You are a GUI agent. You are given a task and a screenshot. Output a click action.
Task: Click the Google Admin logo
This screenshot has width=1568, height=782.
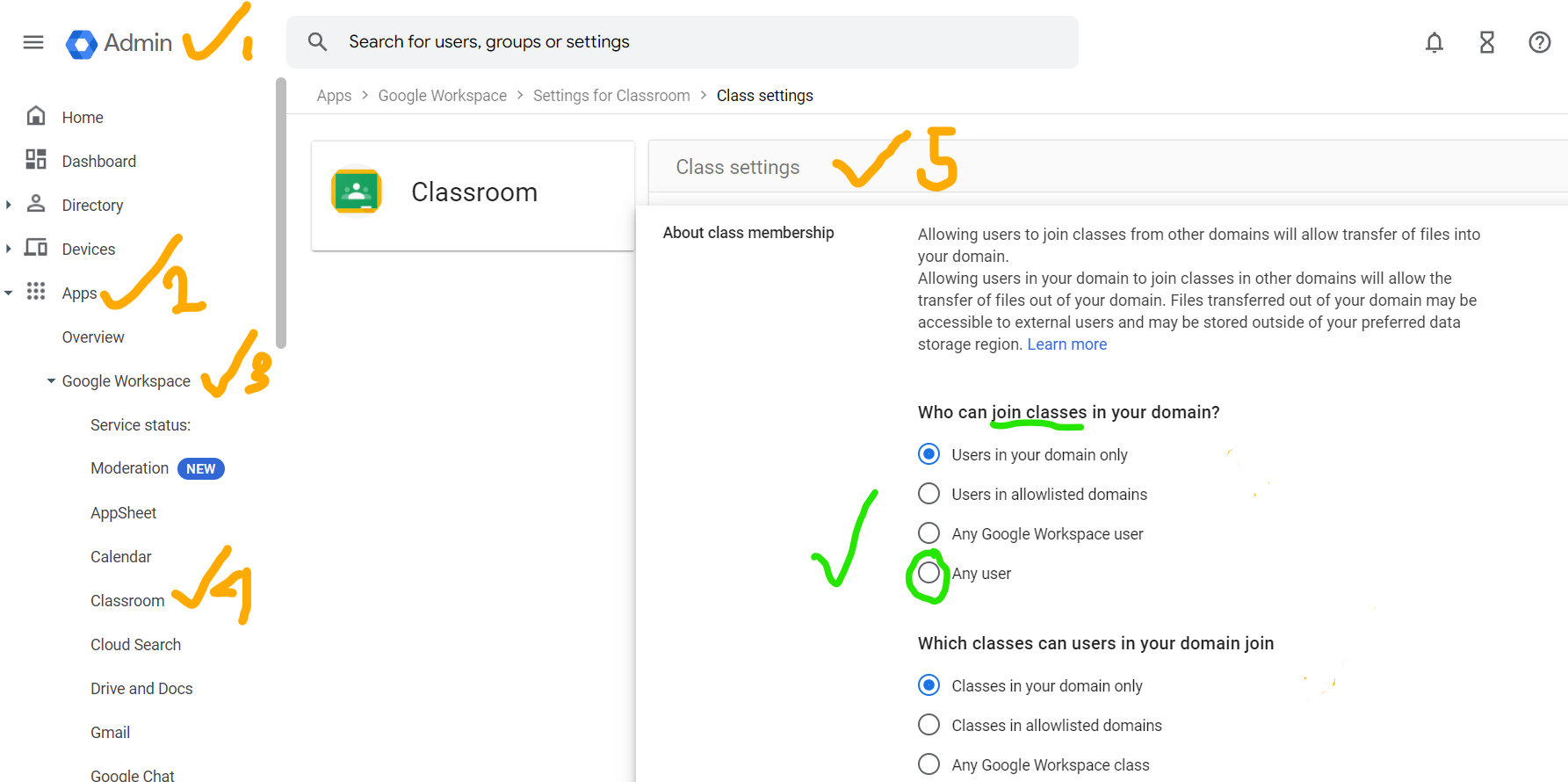click(x=82, y=43)
